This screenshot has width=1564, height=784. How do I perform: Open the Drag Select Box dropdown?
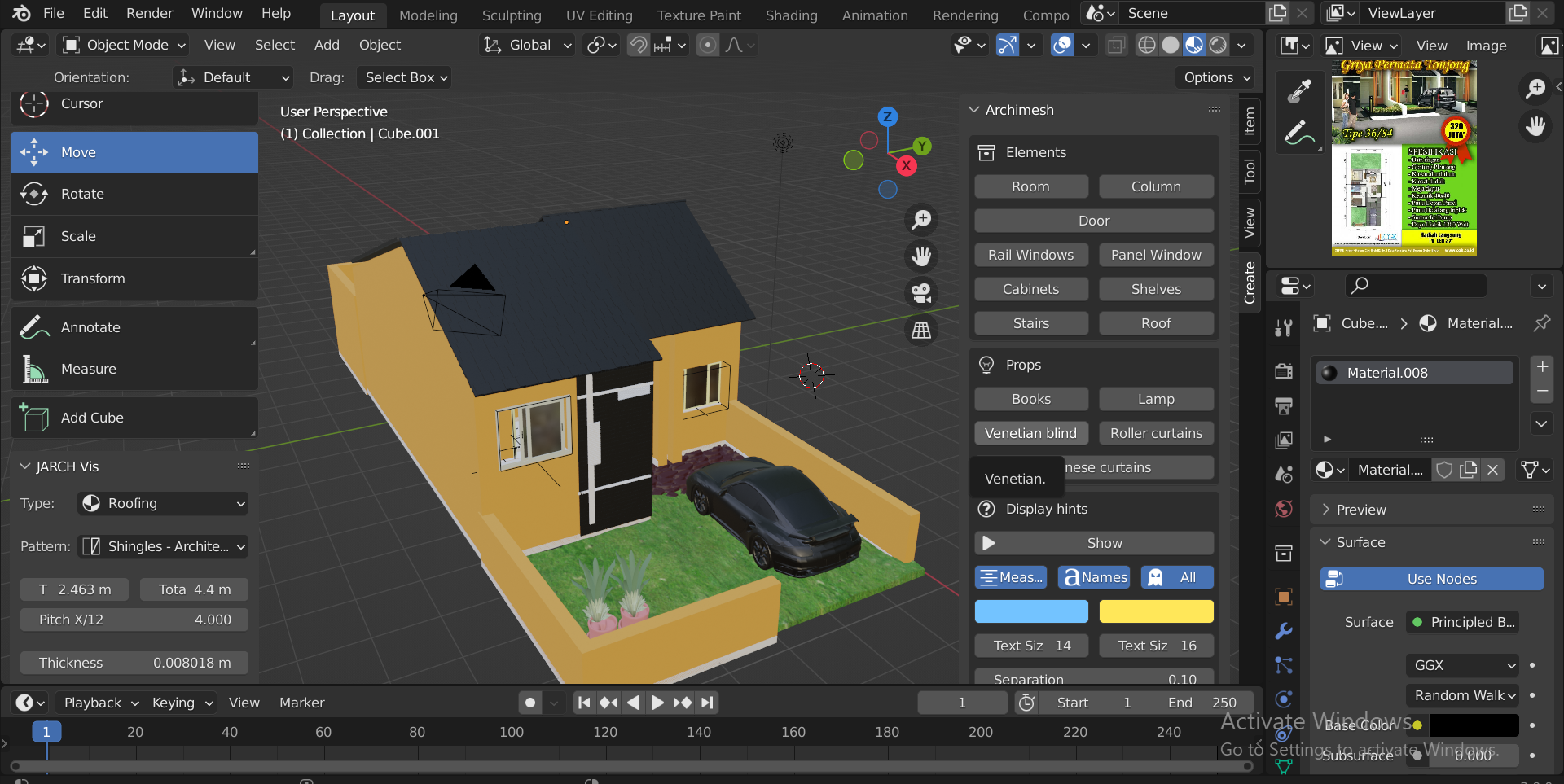click(405, 77)
